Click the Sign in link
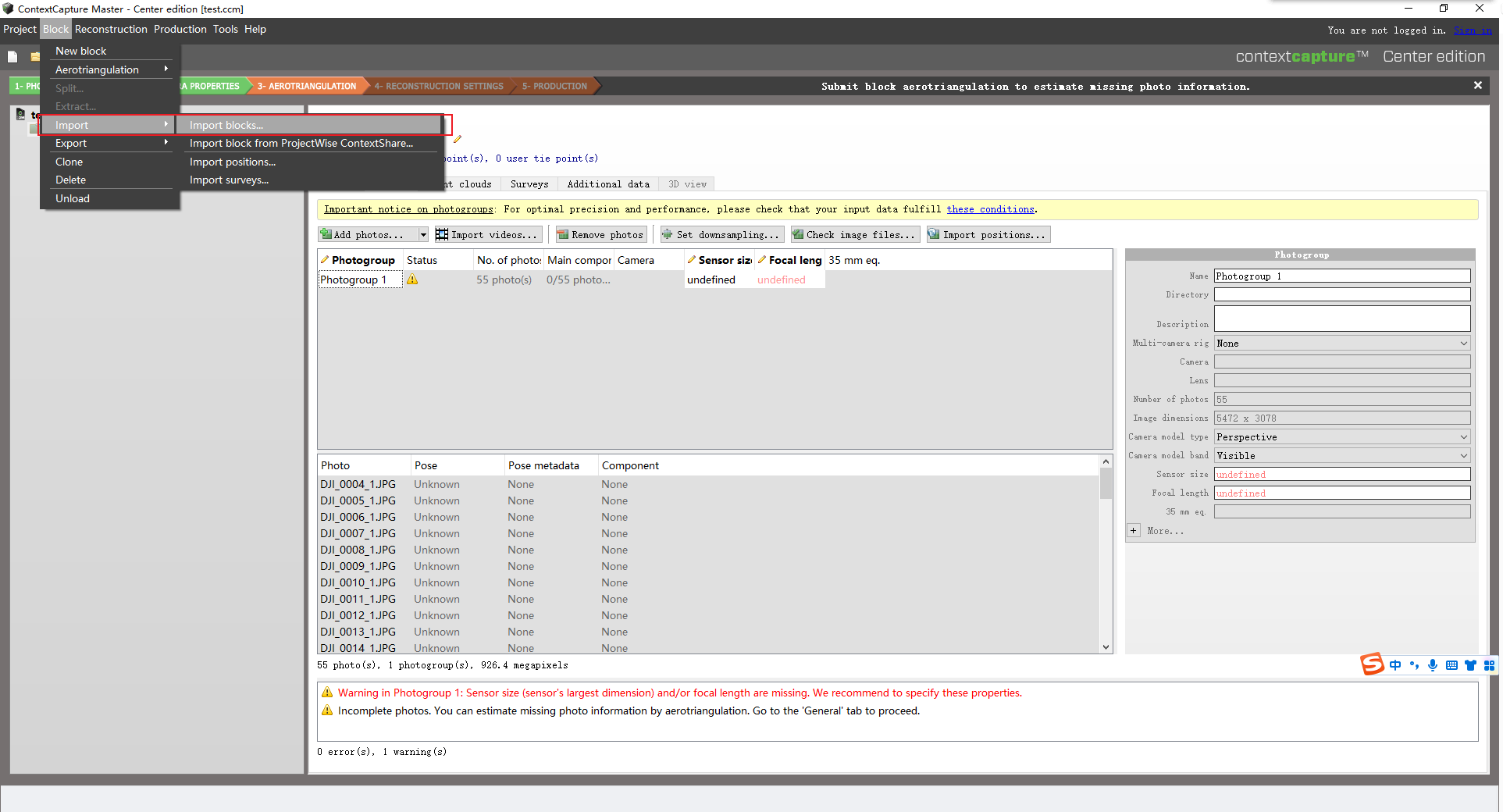 (1473, 30)
